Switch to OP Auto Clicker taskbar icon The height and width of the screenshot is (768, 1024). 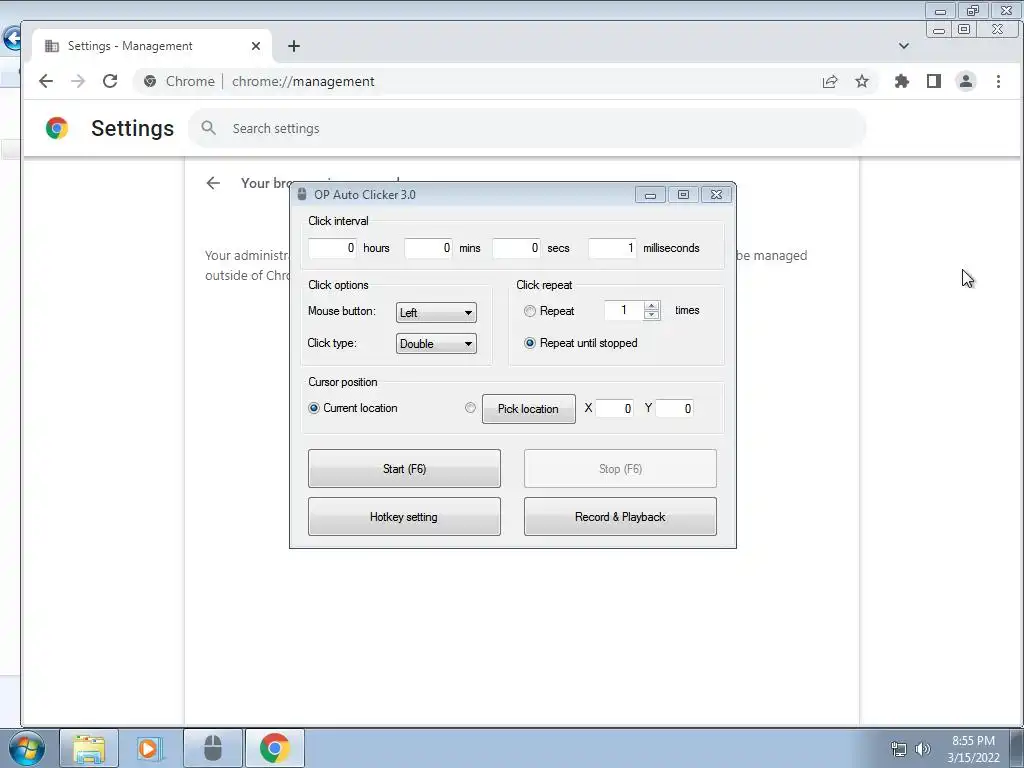[x=213, y=748]
